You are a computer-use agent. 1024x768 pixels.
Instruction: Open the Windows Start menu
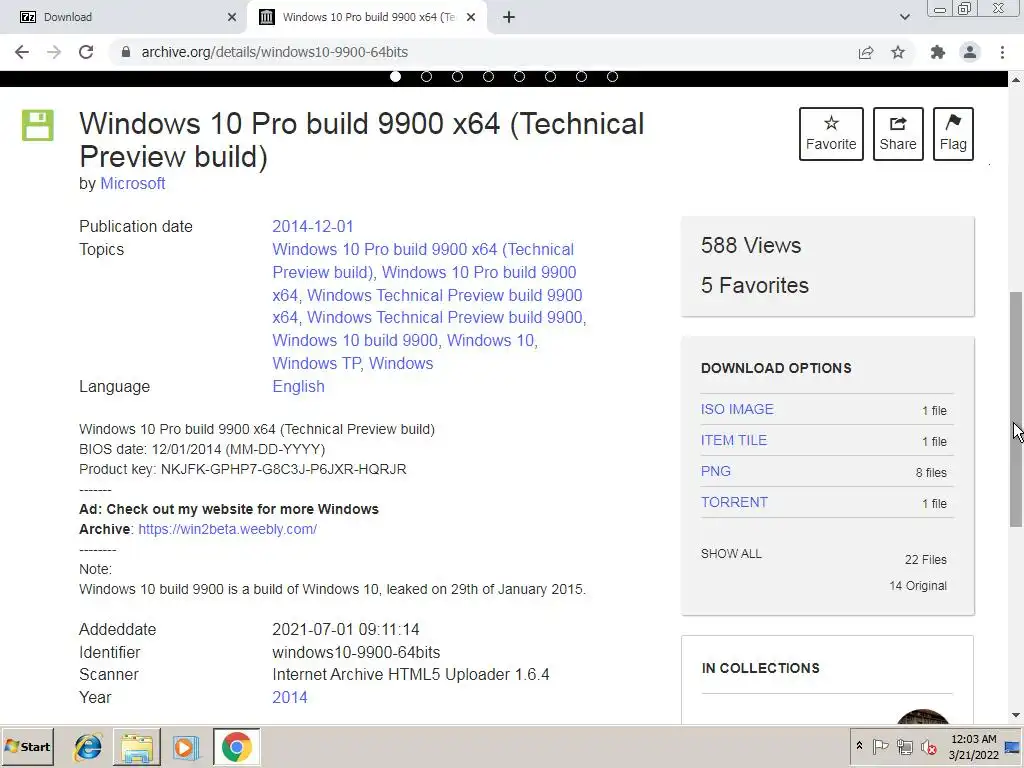pos(27,746)
